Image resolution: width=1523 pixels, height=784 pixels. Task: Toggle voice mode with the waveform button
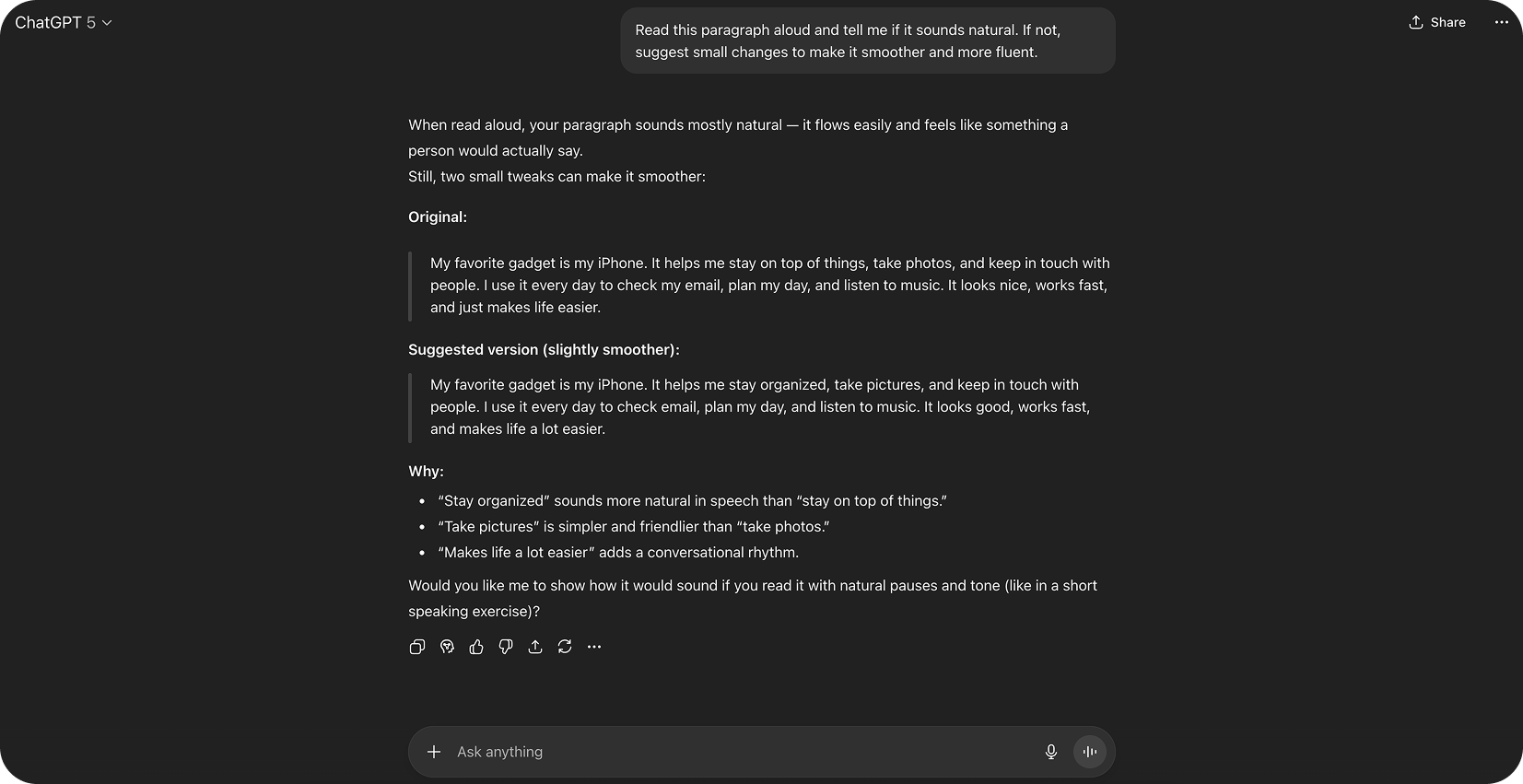(1090, 752)
